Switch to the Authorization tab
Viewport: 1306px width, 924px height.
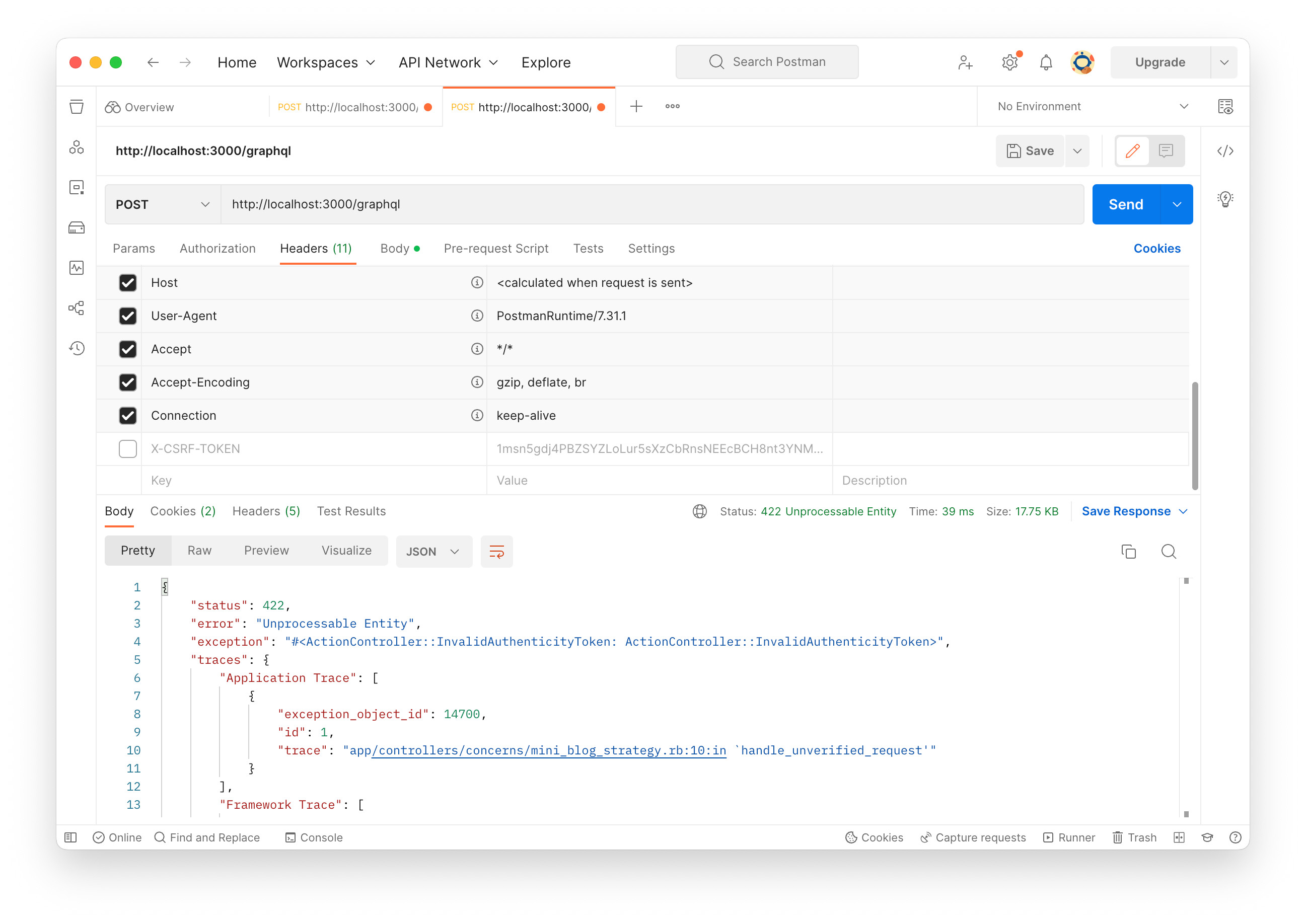[x=217, y=248]
